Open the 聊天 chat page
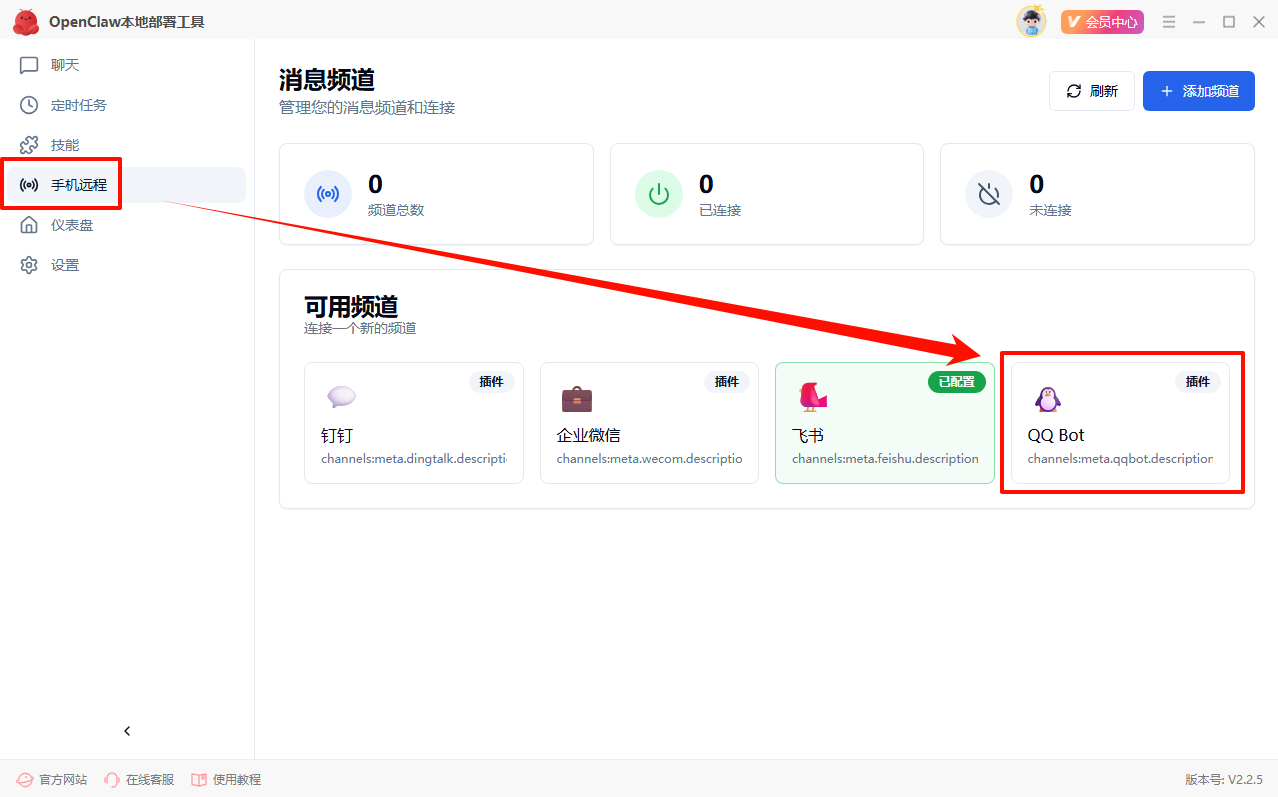Screen dimensions: 1278x797 [64, 65]
